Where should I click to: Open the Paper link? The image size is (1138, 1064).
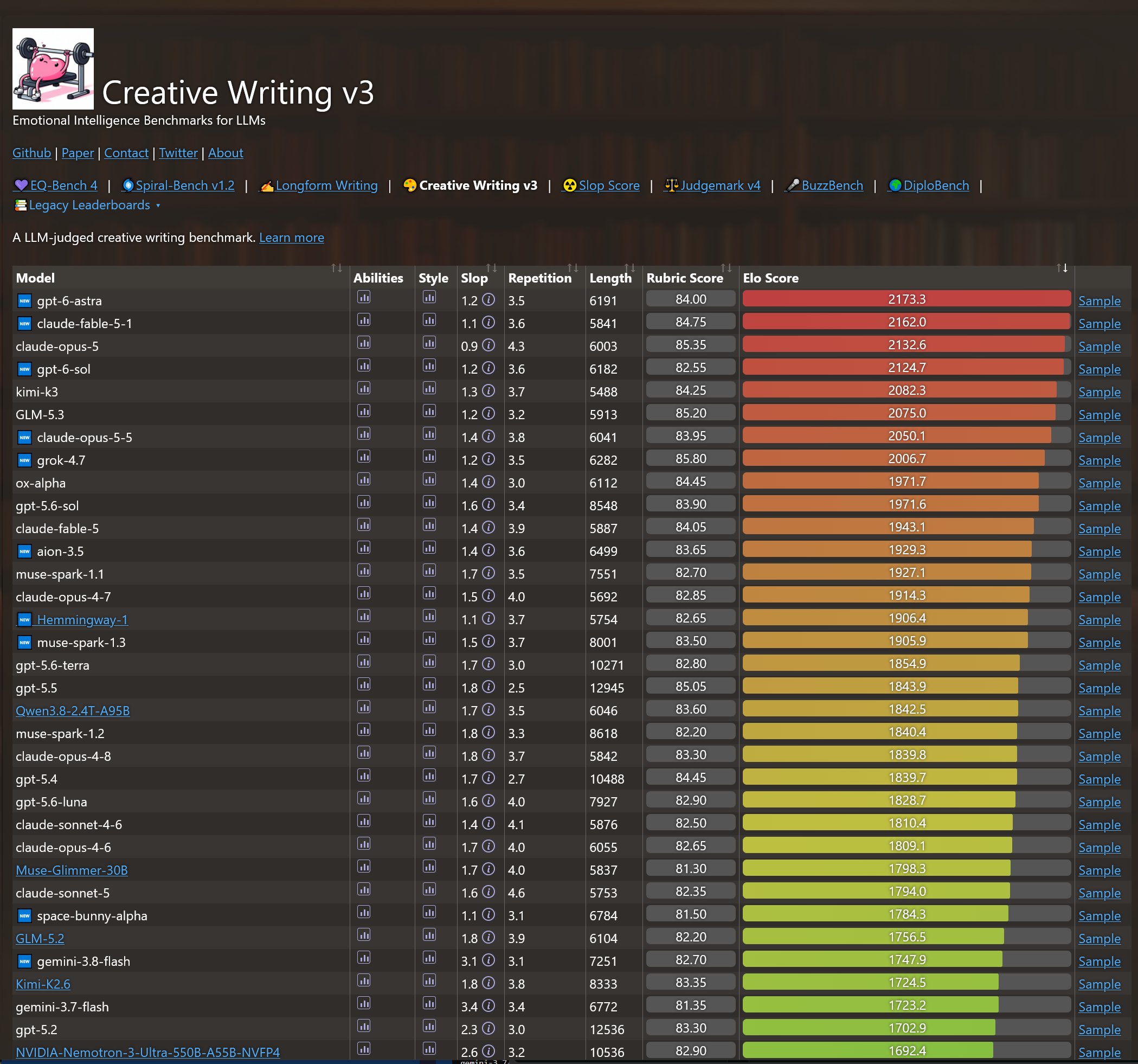[x=78, y=153]
